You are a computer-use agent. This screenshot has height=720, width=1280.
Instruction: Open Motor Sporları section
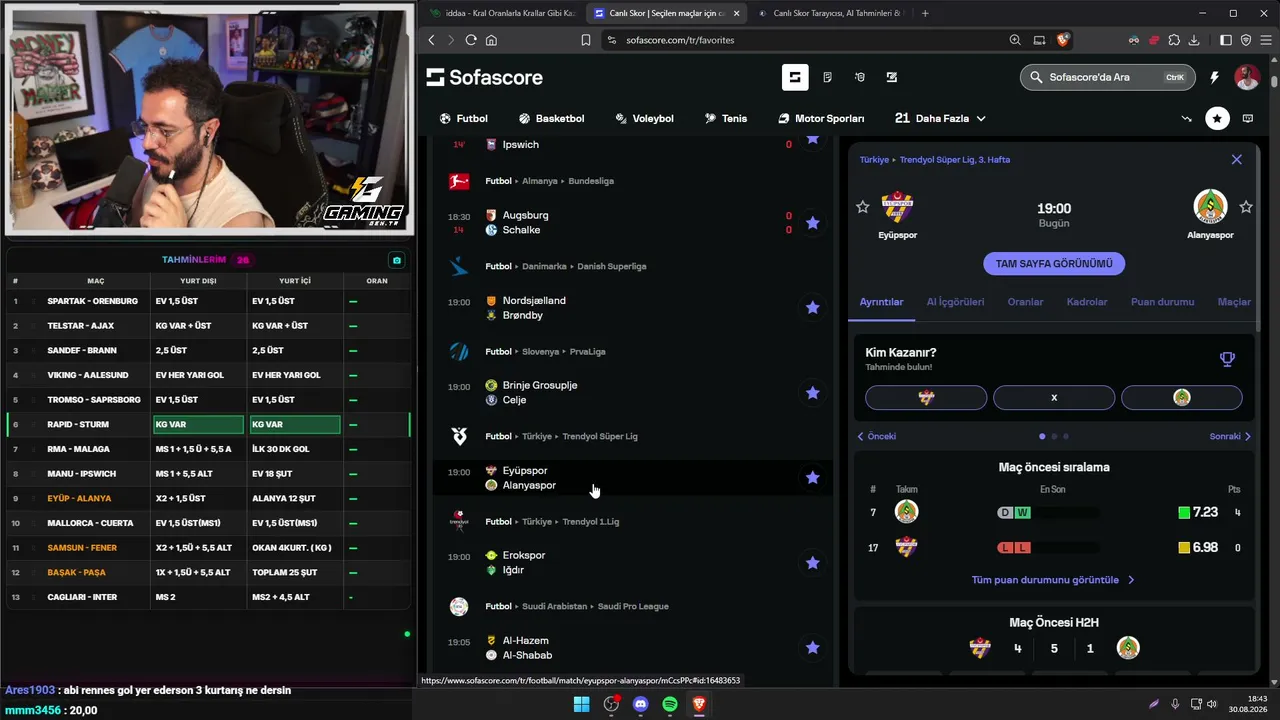[x=821, y=118]
